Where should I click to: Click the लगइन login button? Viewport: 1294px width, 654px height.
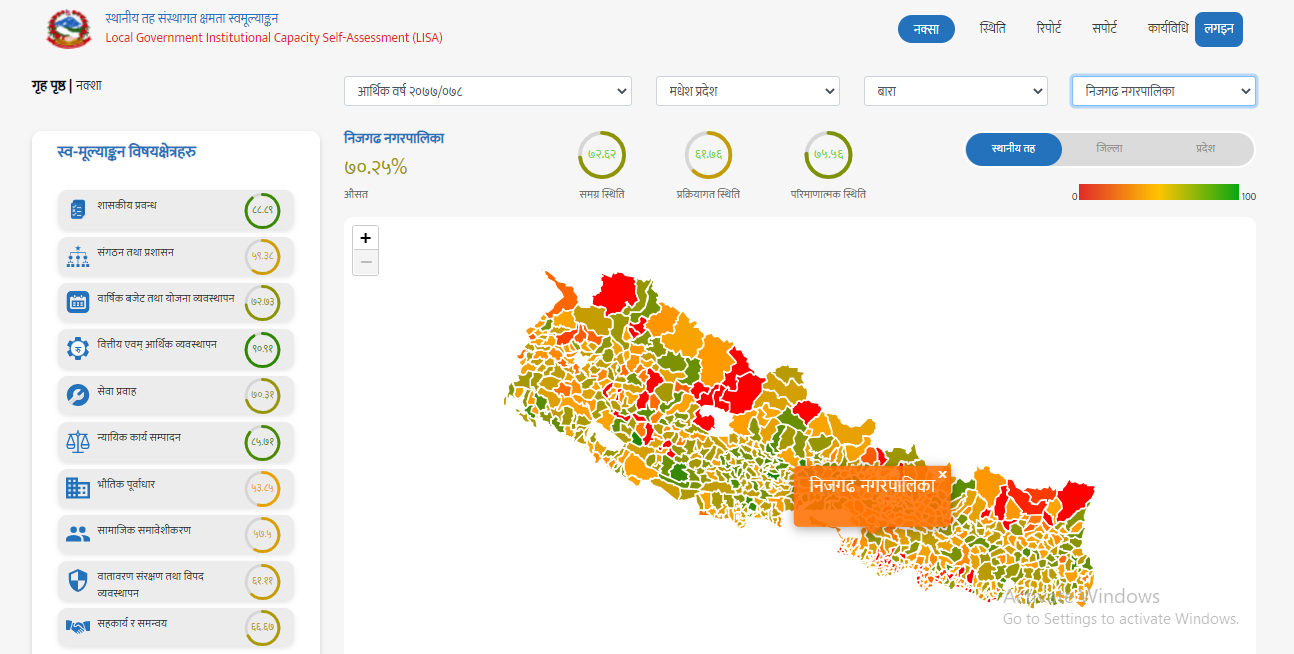pos(1219,29)
